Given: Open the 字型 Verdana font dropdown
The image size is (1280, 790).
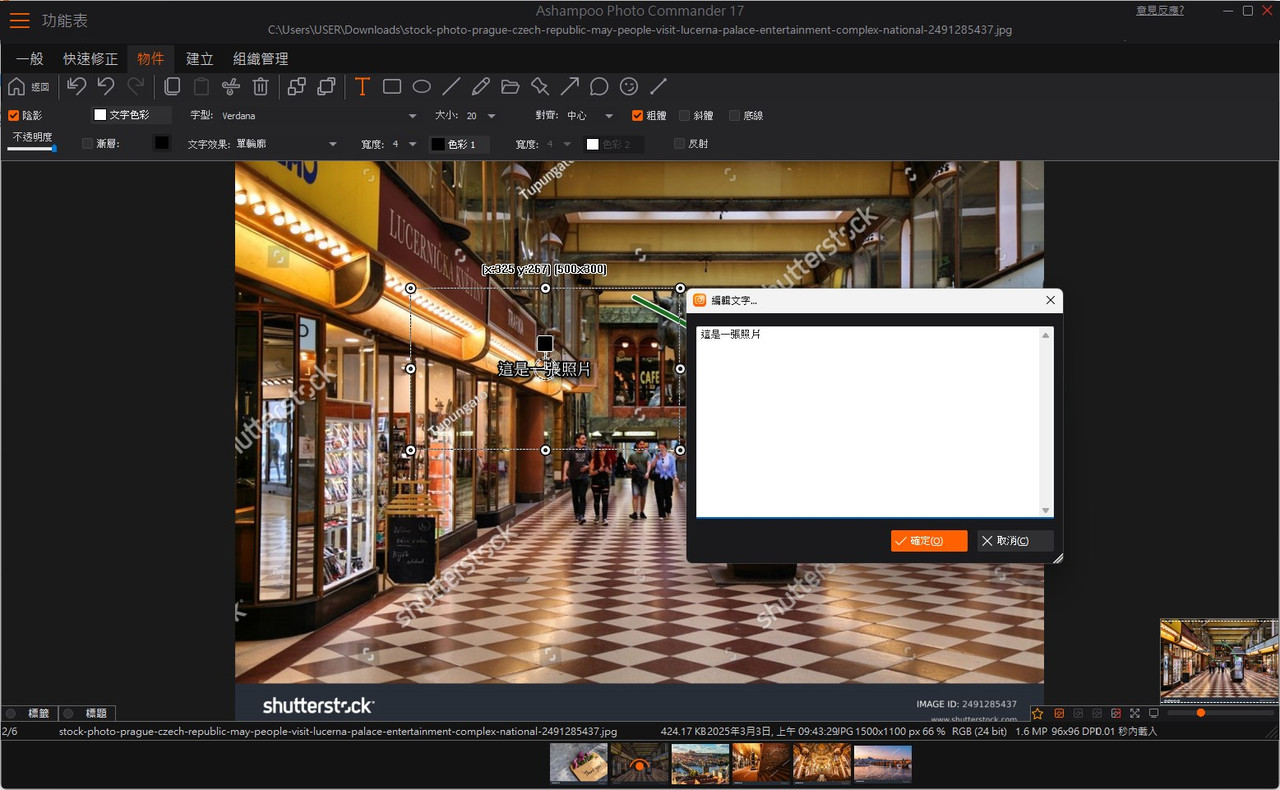Looking at the screenshot, I should click(319, 116).
